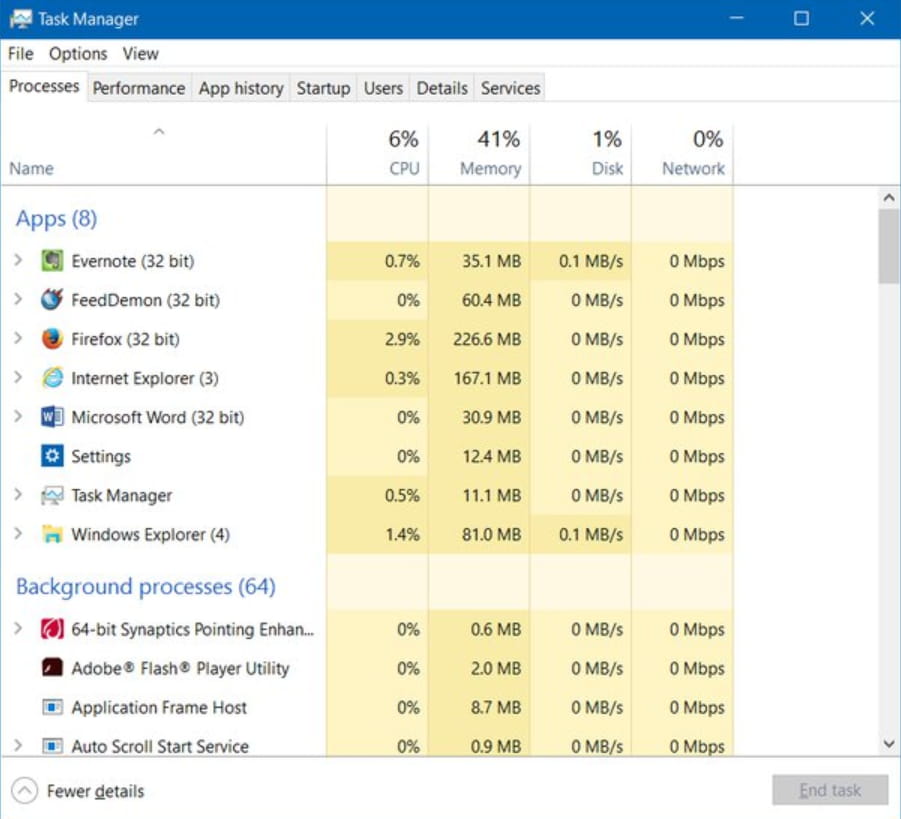Open the View menu
The image size is (901, 819).
point(140,53)
